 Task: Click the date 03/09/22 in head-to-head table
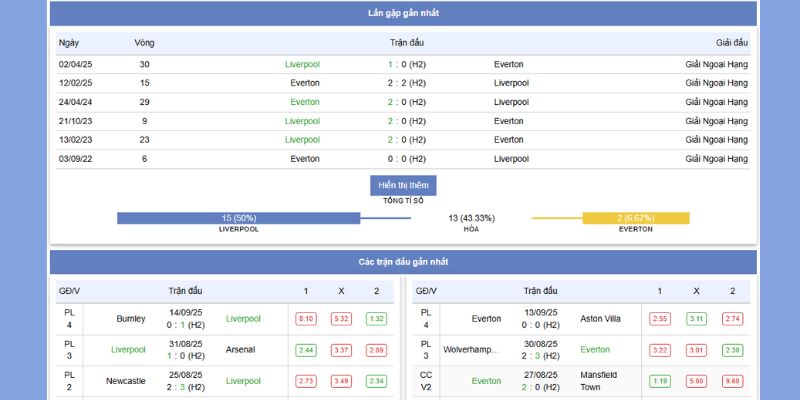(76, 159)
